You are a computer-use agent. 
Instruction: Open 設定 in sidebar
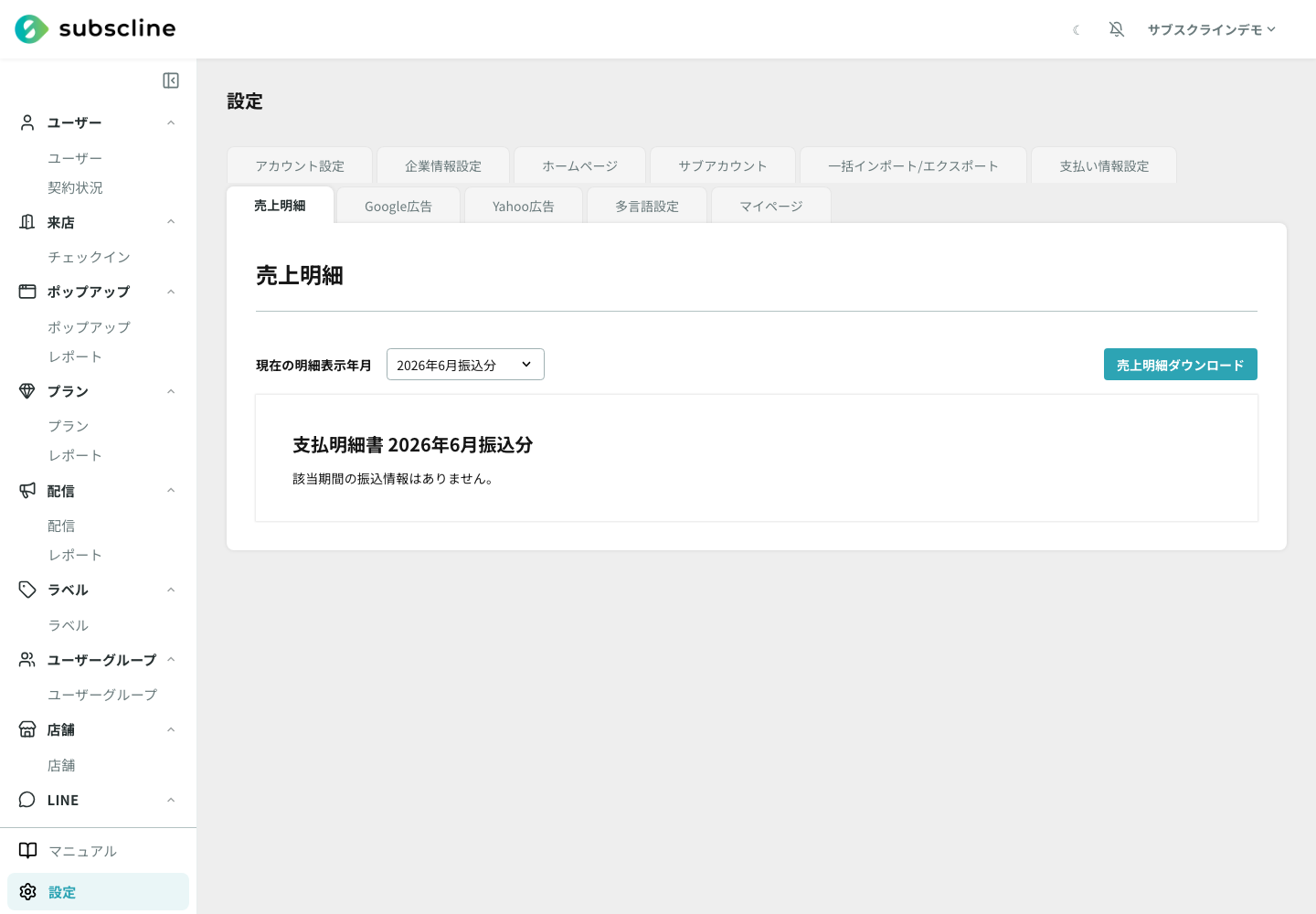click(x=98, y=892)
